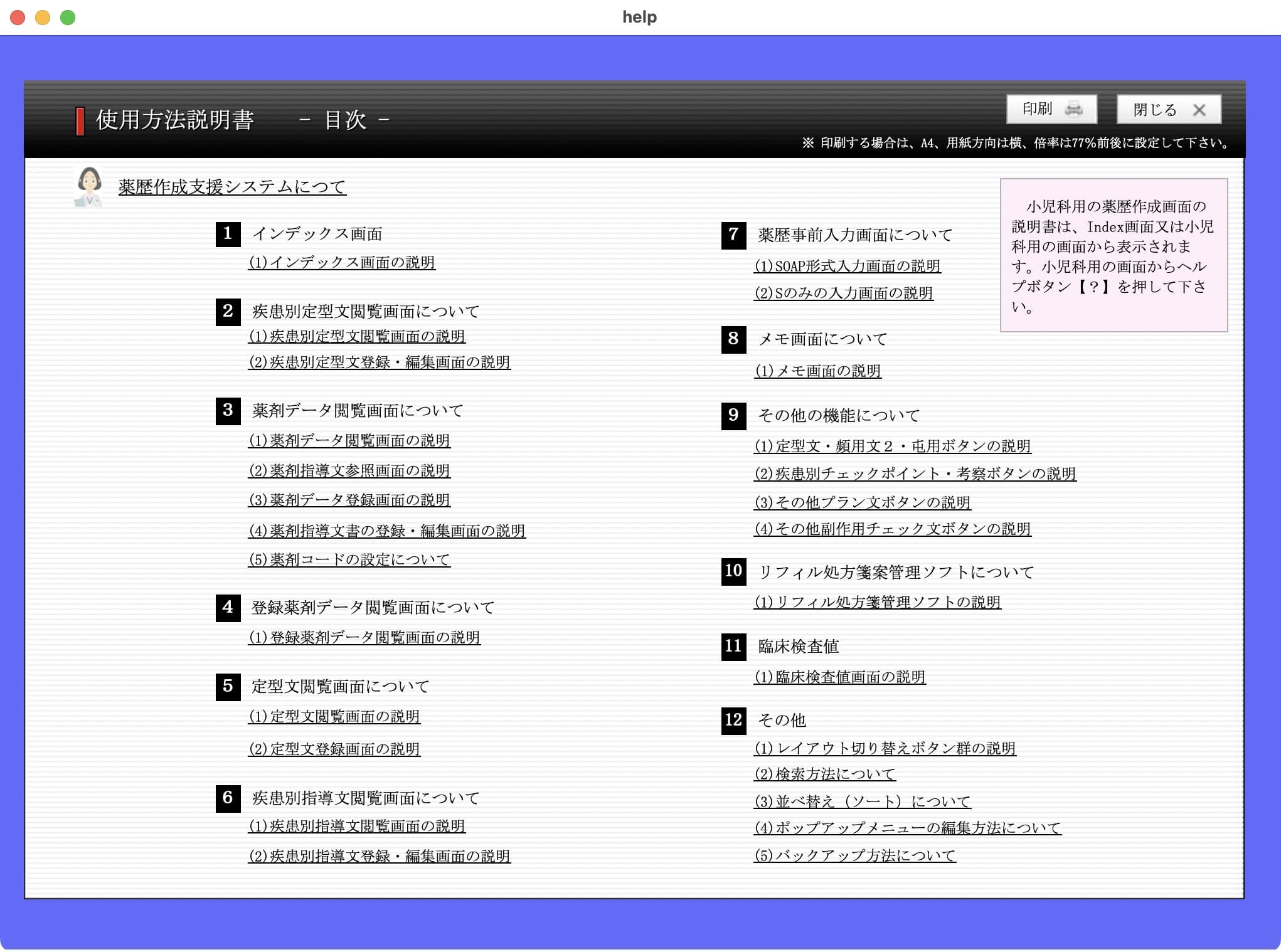The height and width of the screenshot is (952, 1281).
Task: Open ポップアップメニューの編集方法について
Action: [x=908, y=828]
